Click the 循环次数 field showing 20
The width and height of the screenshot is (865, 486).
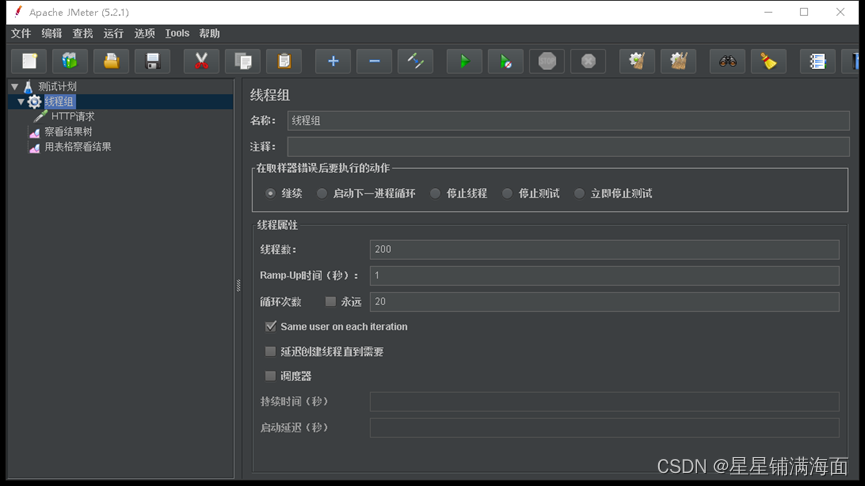click(605, 302)
